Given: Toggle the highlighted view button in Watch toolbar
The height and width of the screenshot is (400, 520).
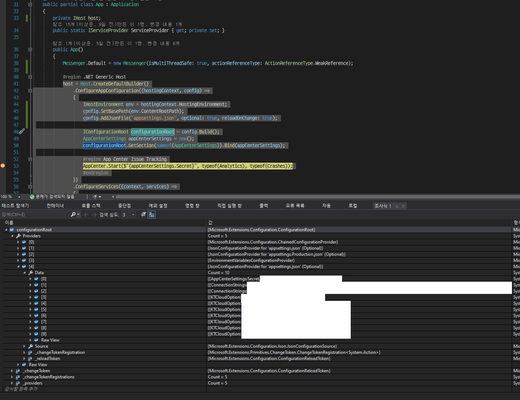Looking at the screenshot, I should point(152,215).
